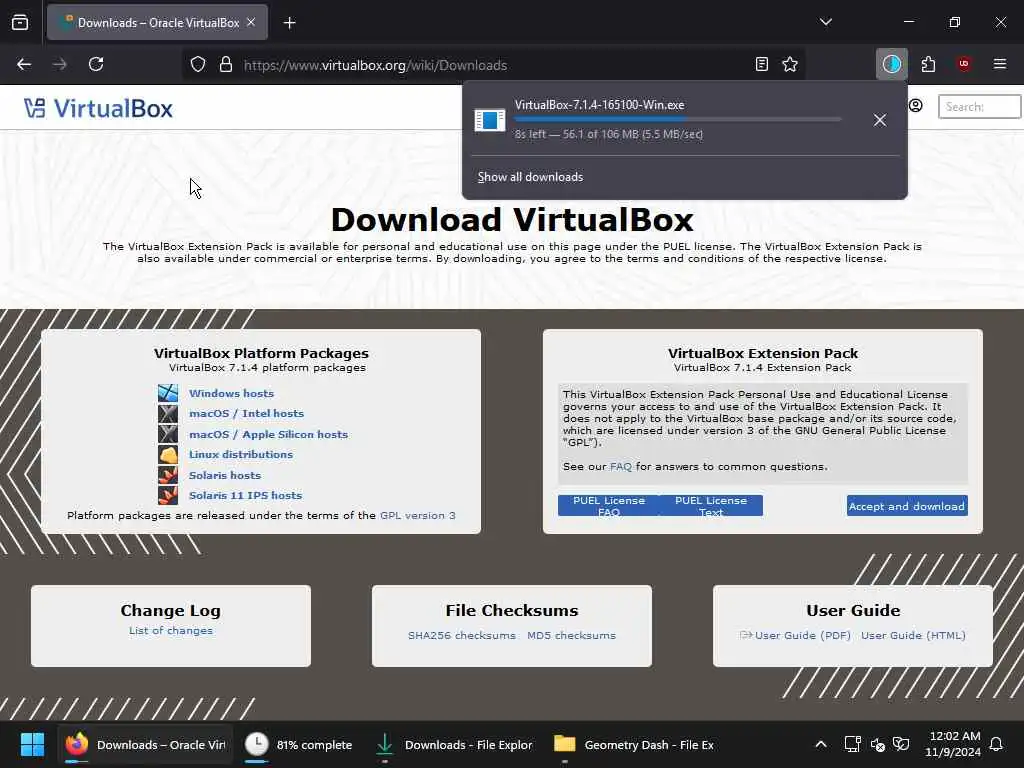Viewport: 1024px width, 768px height.
Task: Open User Guide (HTML) link
Action: [x=913, y=635]
